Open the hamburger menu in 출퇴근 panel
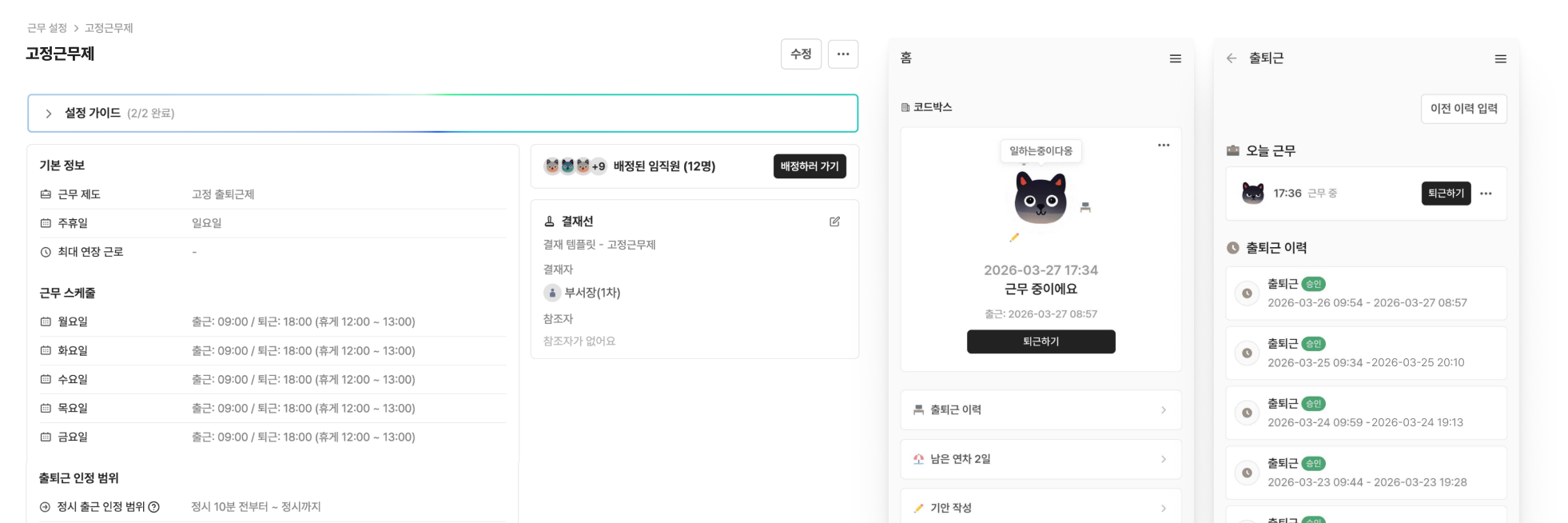1568x523 pixels. 1501,58
